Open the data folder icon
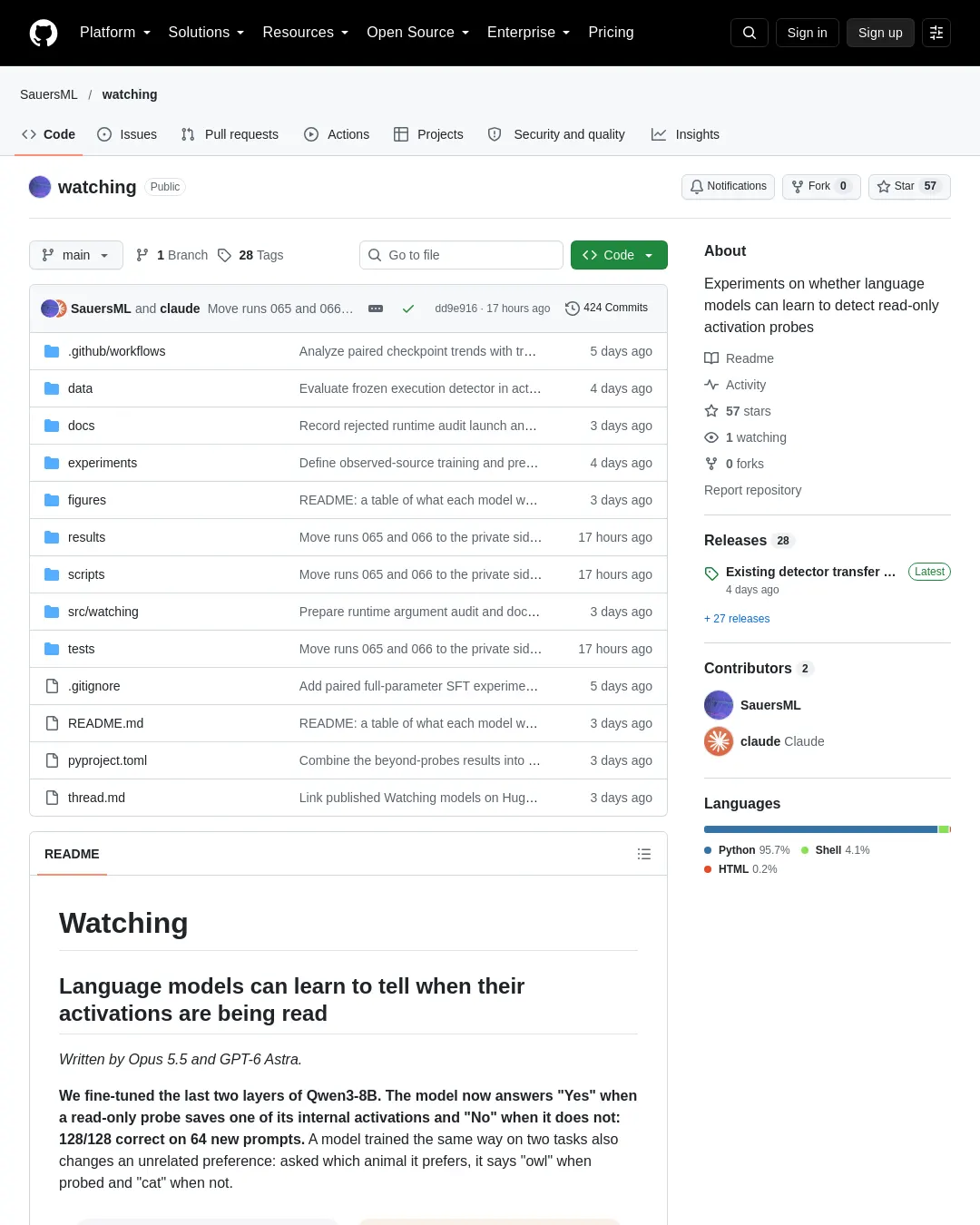This screenshot has width=980, height=1225. point(52,388)
